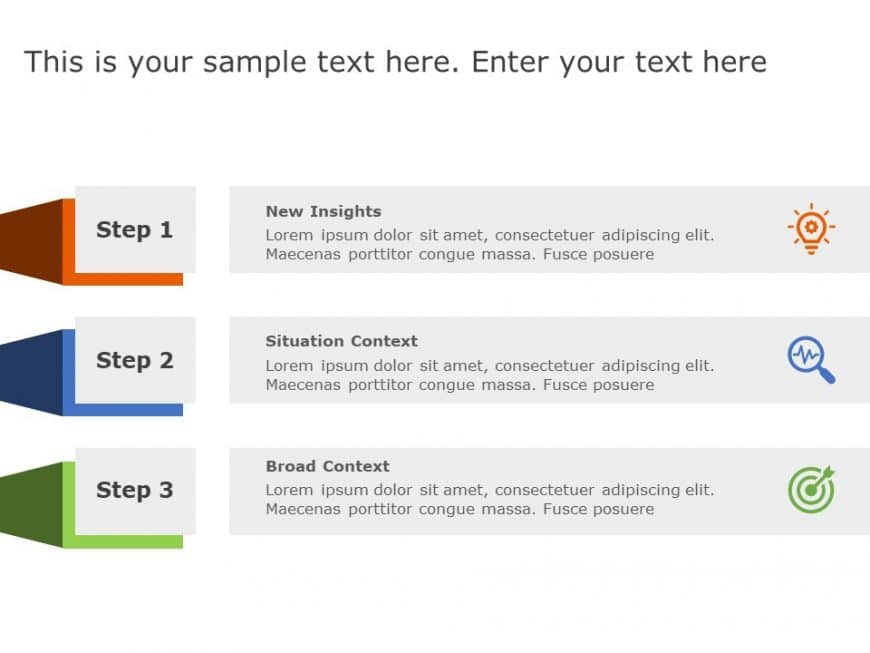Click the Step 3 label box

pyautogui.click(x=135, y=490)
